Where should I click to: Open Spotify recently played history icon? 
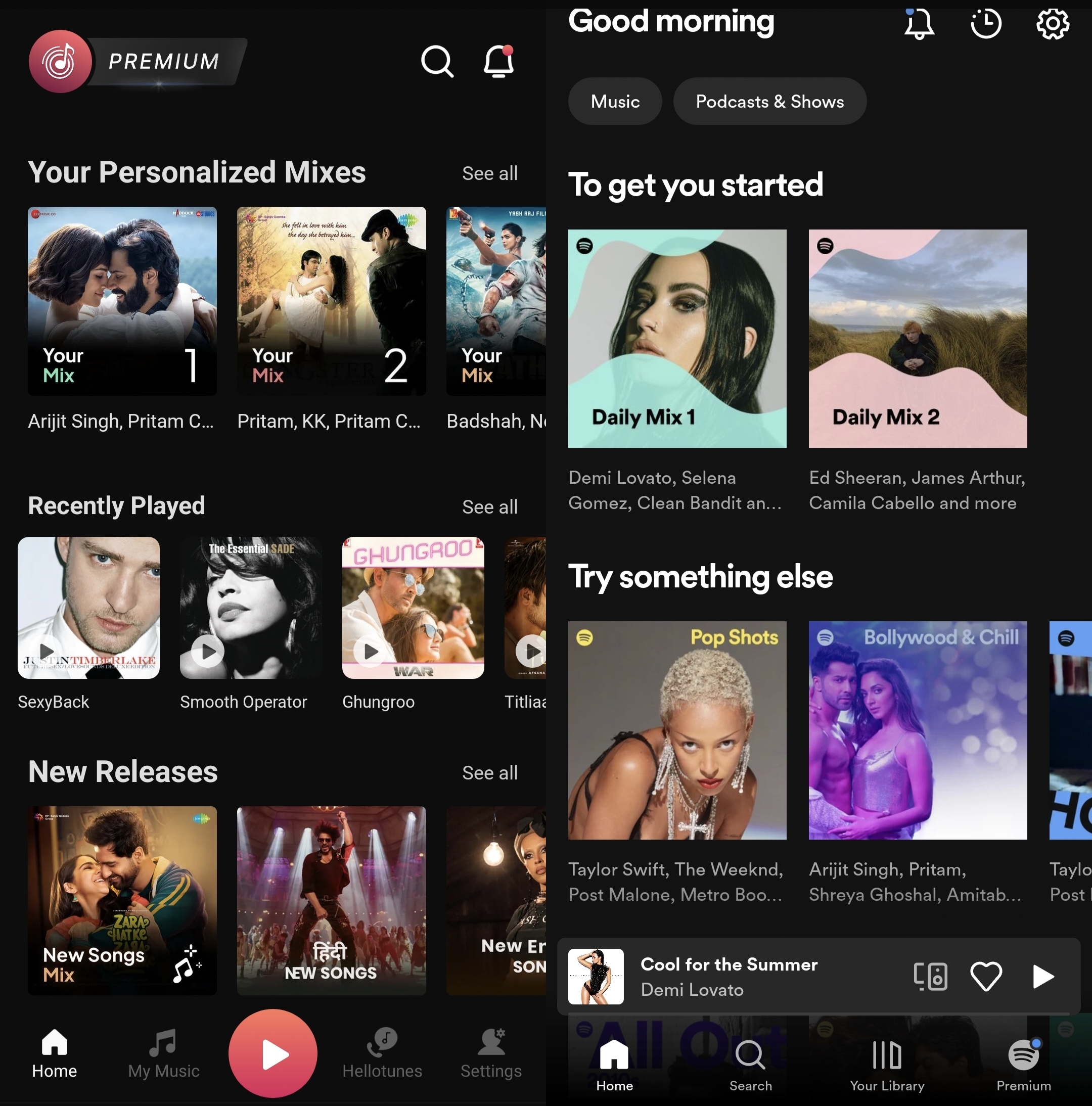pos(985,24)
